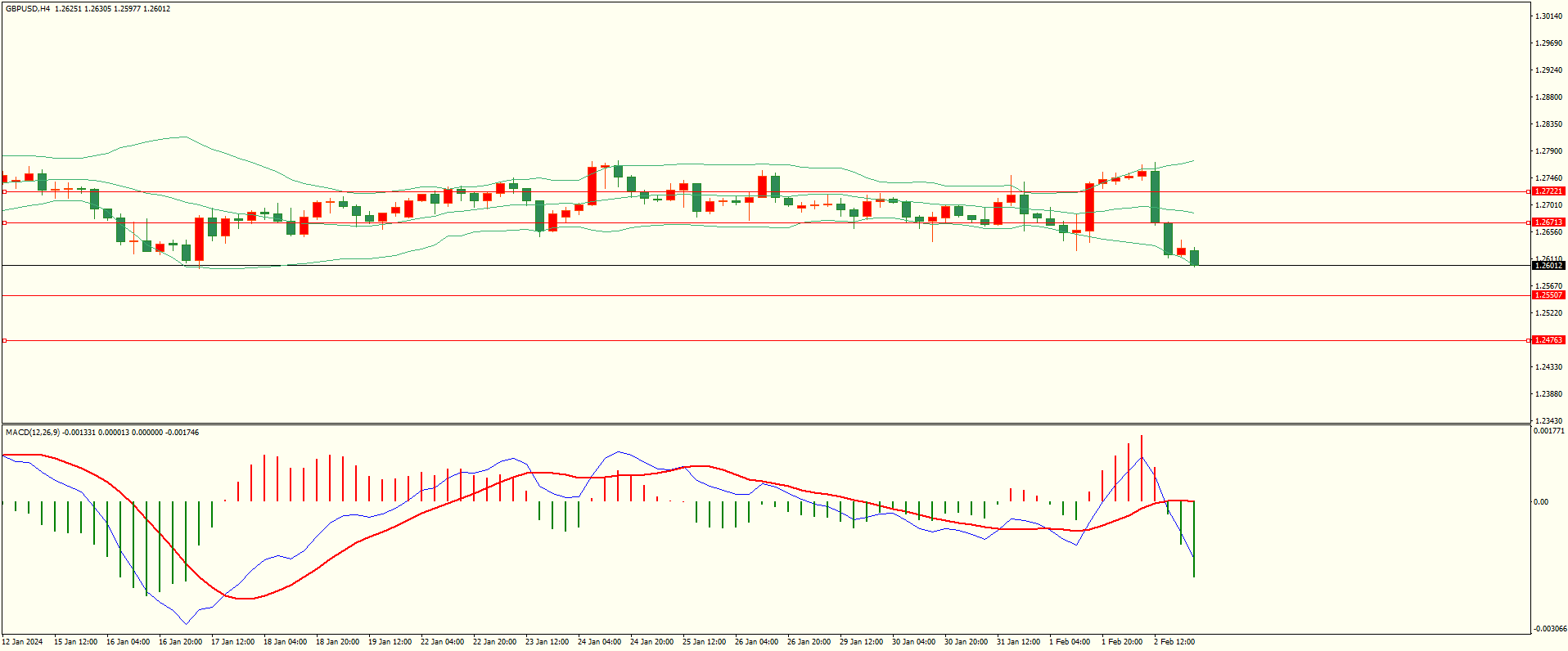The image size is (1568, 651).
Task: Select the left handle of the 1.27221 line
Action: point(4,192)
